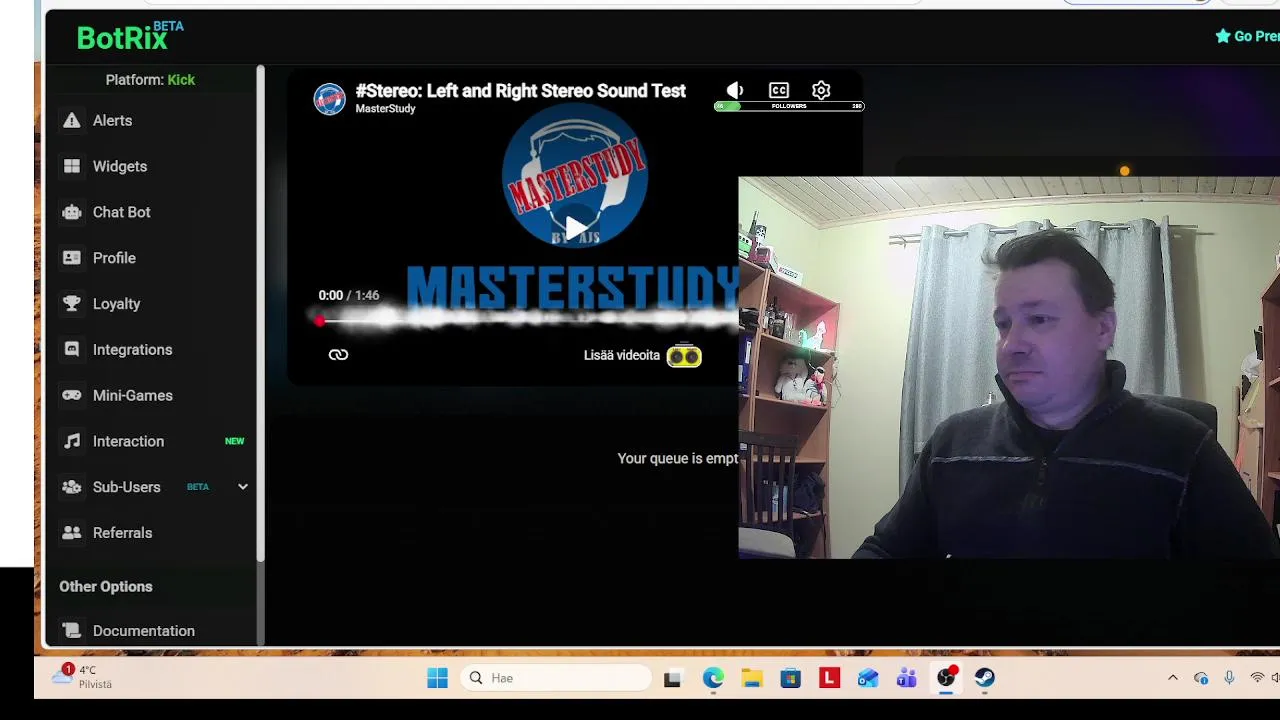Click the Go Premium star link

(x=1247, y=36)
